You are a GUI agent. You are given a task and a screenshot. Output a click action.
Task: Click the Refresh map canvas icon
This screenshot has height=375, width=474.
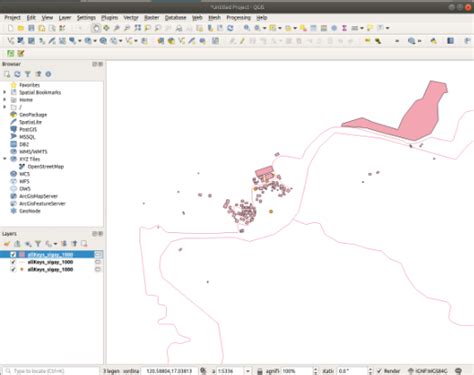230,28
